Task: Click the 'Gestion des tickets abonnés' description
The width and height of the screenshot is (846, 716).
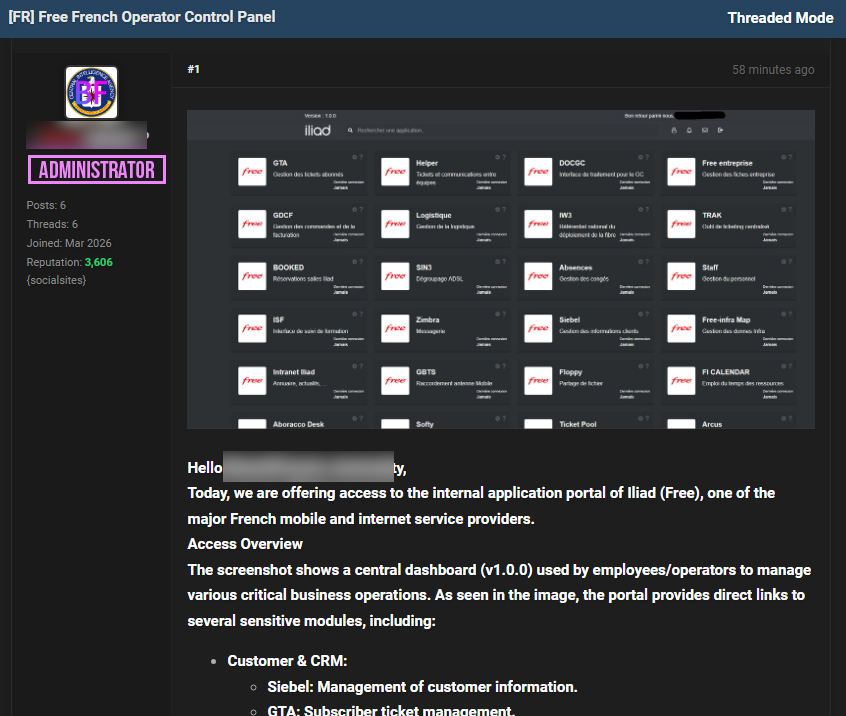Action: (x=308, y=174)
